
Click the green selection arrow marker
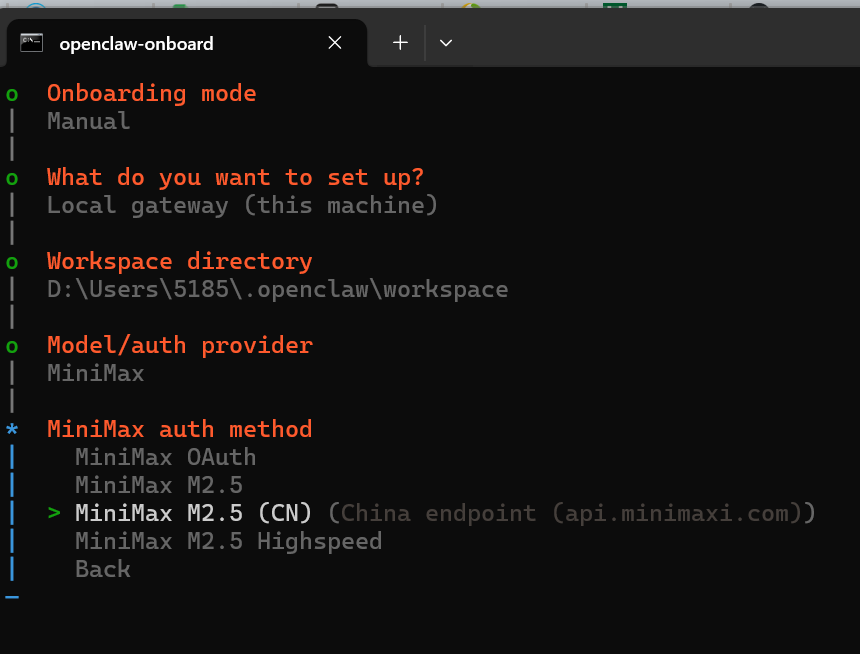tap(54, 513)
